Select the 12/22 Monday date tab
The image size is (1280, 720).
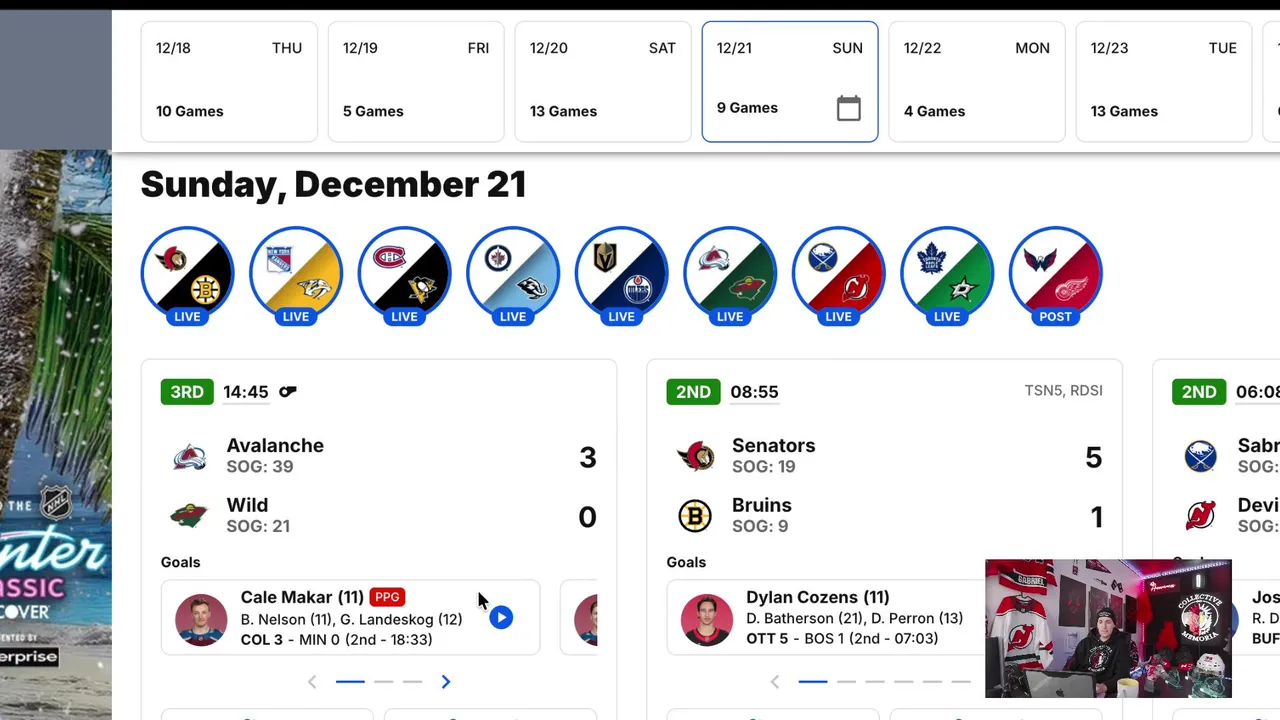pos(976,81)
